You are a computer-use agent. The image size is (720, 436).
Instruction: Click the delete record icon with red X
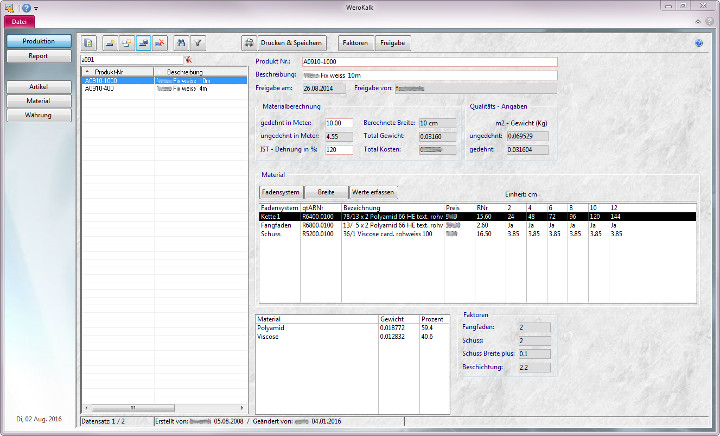(x=160, y=43)
